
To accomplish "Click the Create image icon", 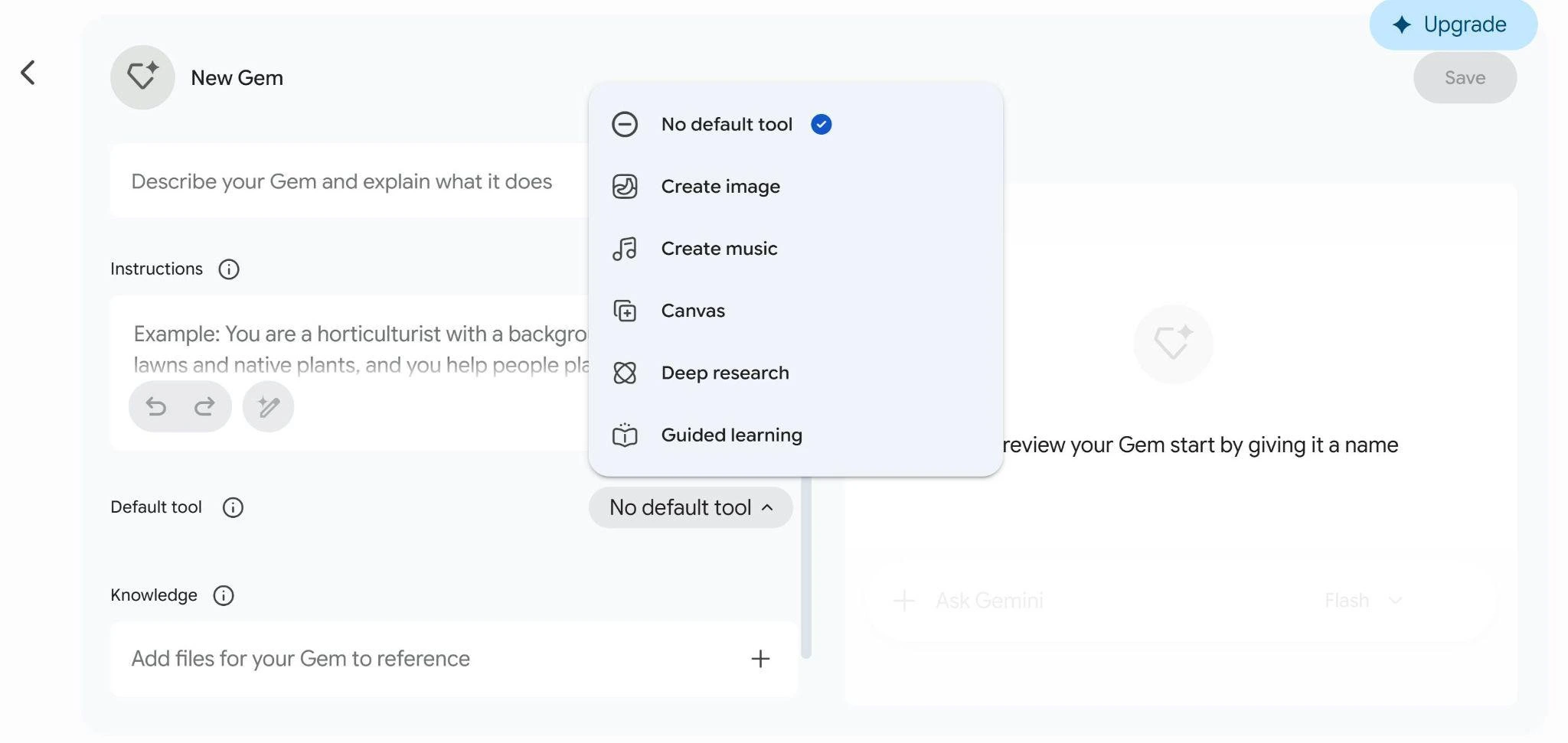I will point(625,187).
